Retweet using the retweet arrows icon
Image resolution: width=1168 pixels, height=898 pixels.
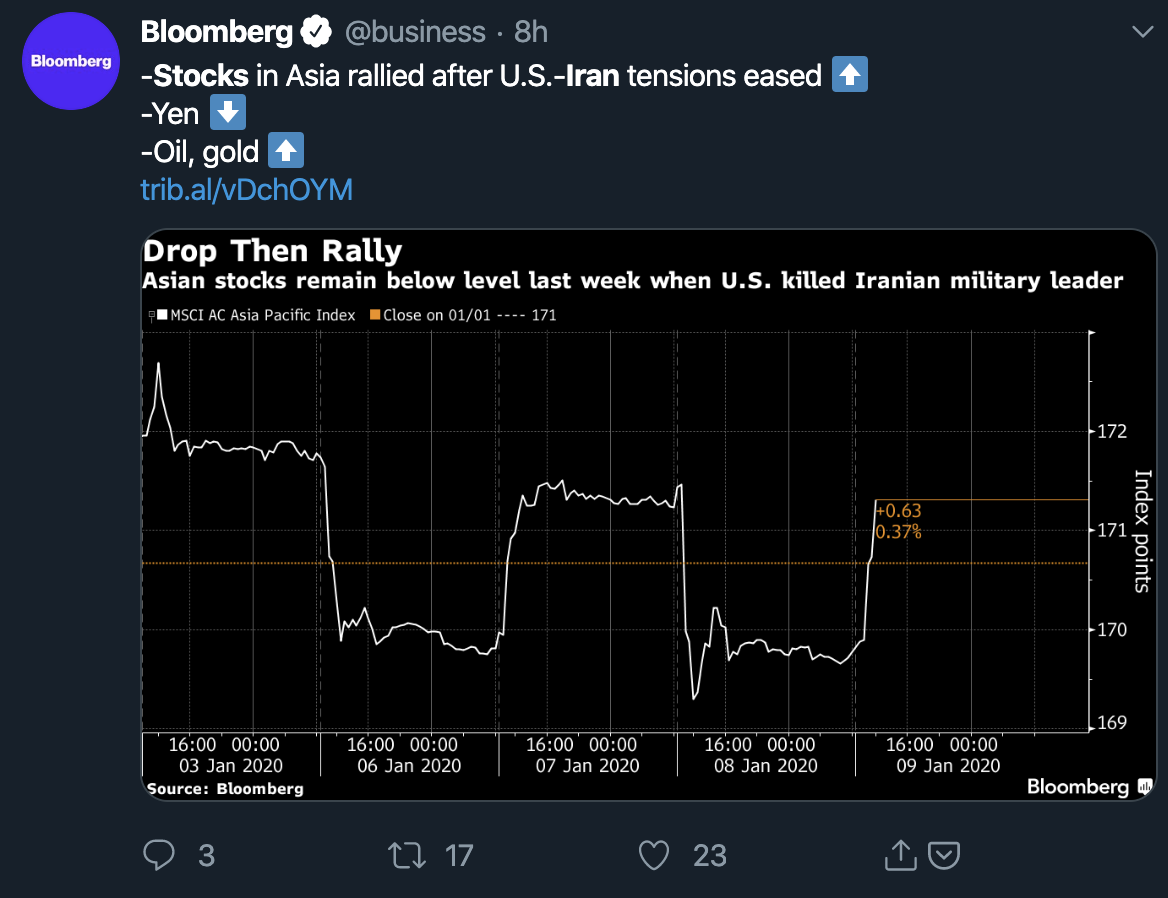pos(406,855)
